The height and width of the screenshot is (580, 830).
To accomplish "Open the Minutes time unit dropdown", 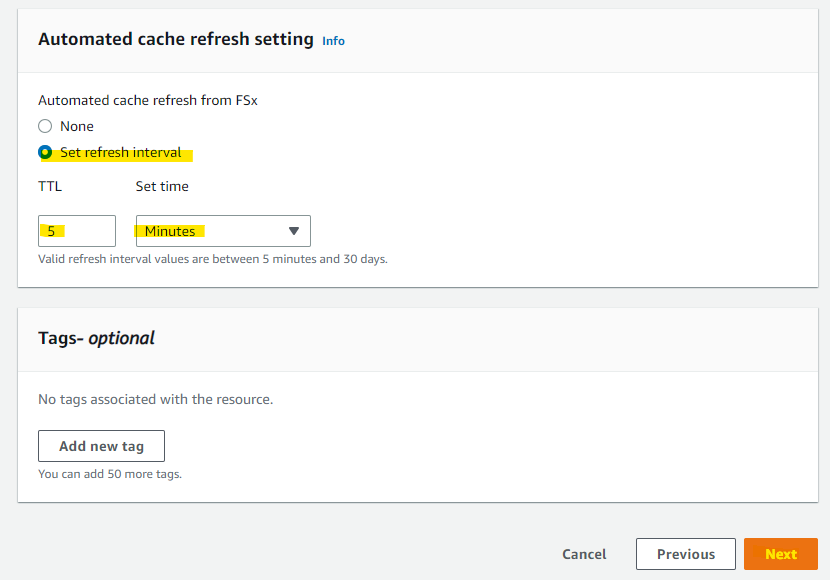I will 222,231.
